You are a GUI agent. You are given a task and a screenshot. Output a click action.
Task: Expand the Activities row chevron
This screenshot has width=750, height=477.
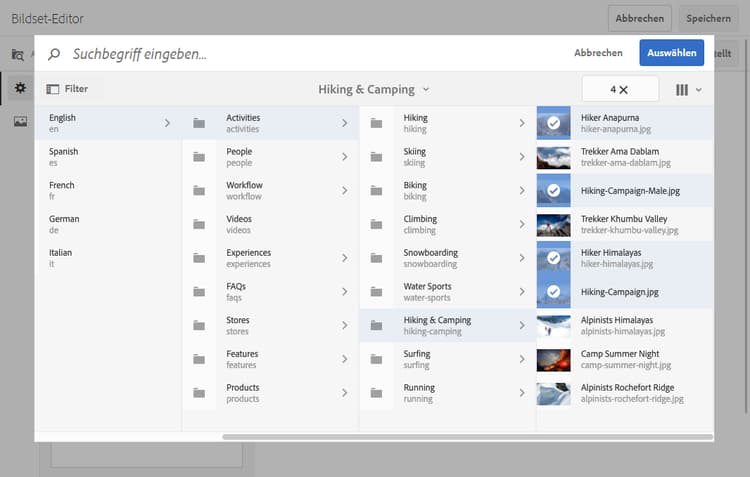point(344,123)
